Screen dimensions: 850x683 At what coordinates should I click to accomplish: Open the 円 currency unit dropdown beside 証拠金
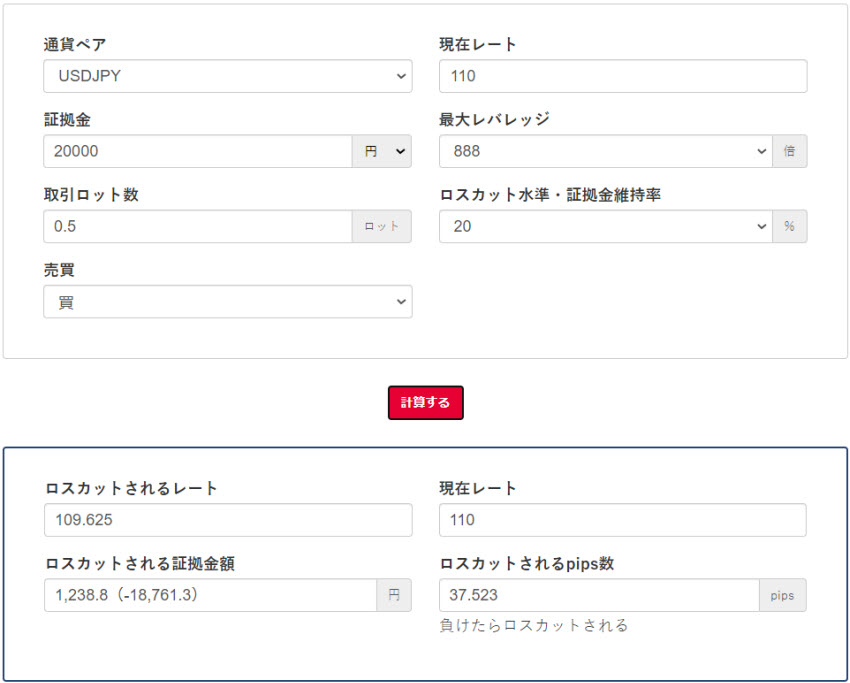coord(382,151)
